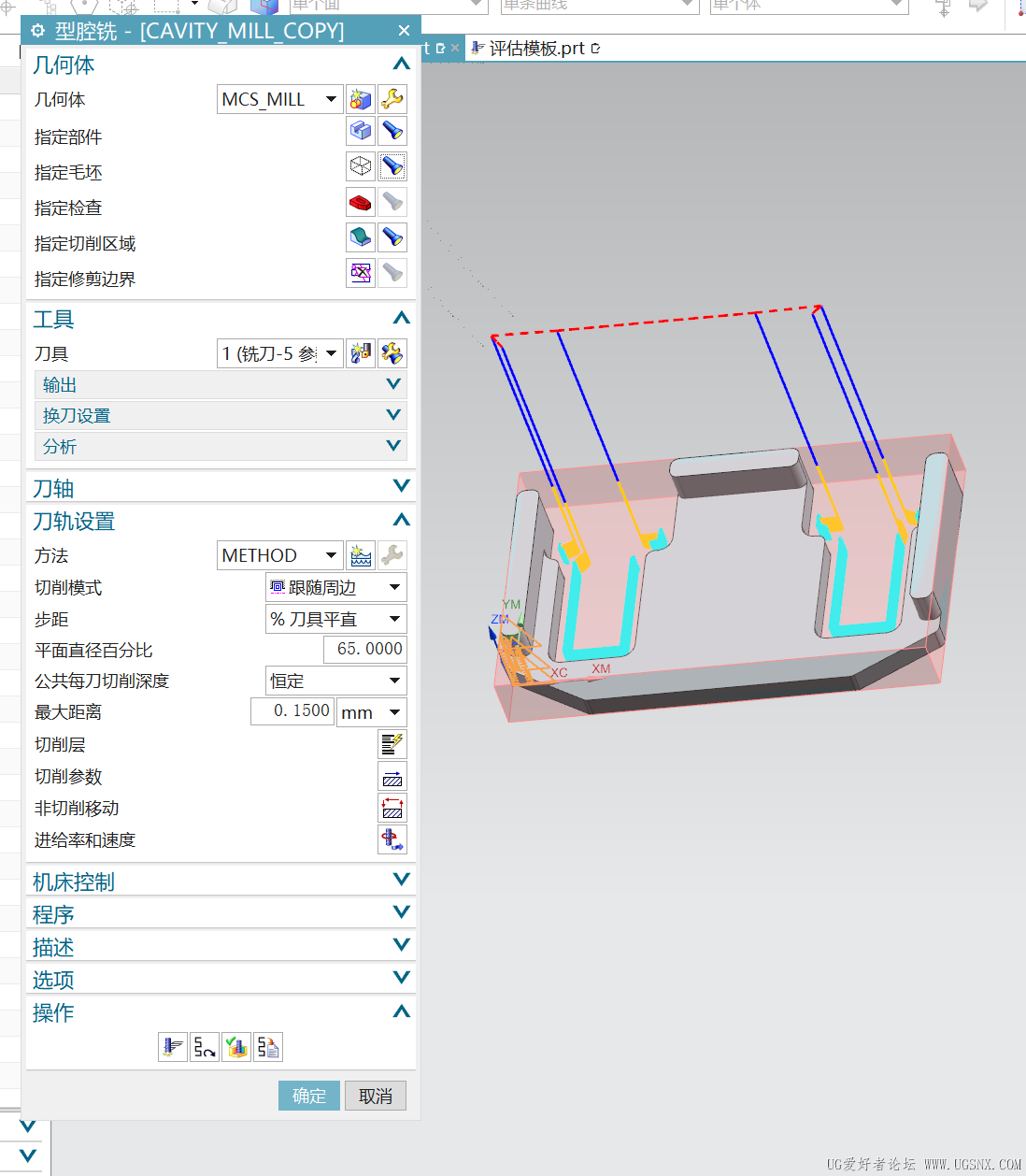Image resolution: width=1026 pixels, height=1176 pixels.
Task: Display cut area flashlight in 指定切削区域 row
Action: tap(392, 237)
